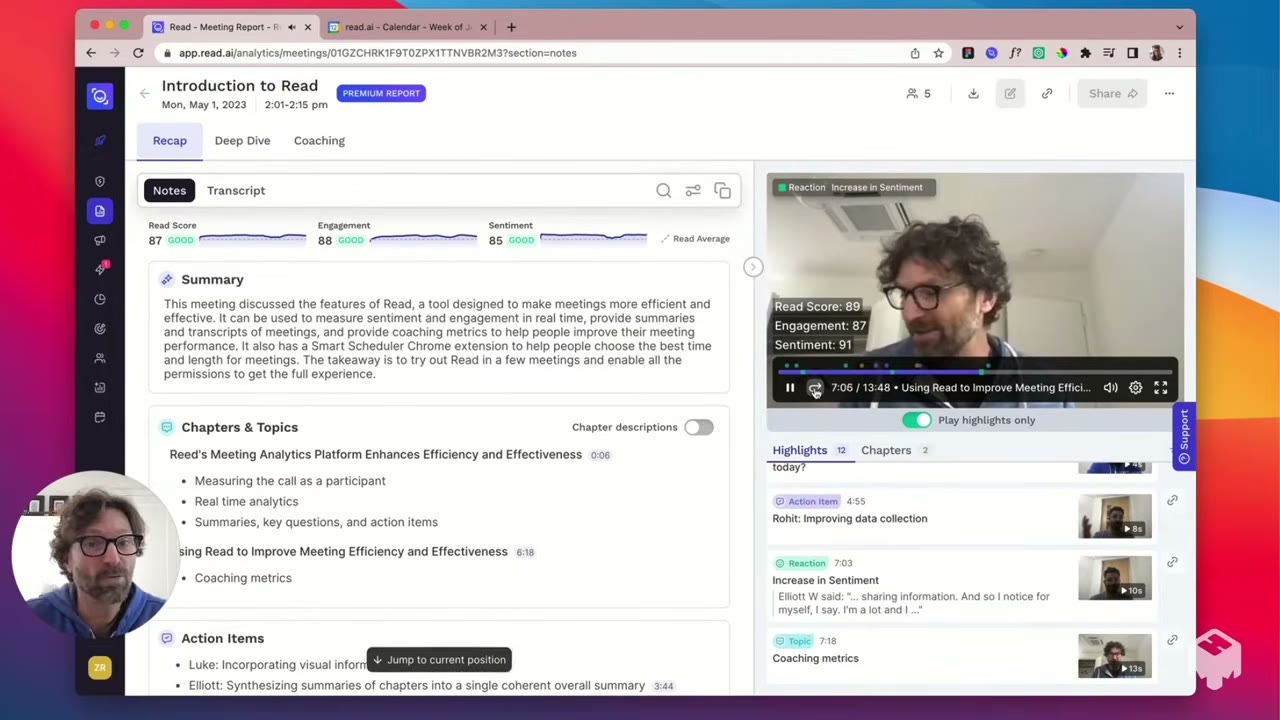This screenshot has width=1280, height=720.
Task: Open video settings gear
Action: pos(1135,388)
